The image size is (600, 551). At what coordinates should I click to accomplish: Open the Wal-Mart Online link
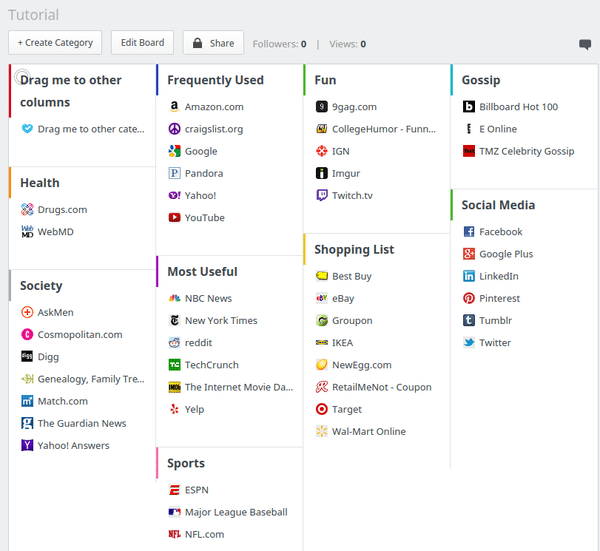coord(369,432)
